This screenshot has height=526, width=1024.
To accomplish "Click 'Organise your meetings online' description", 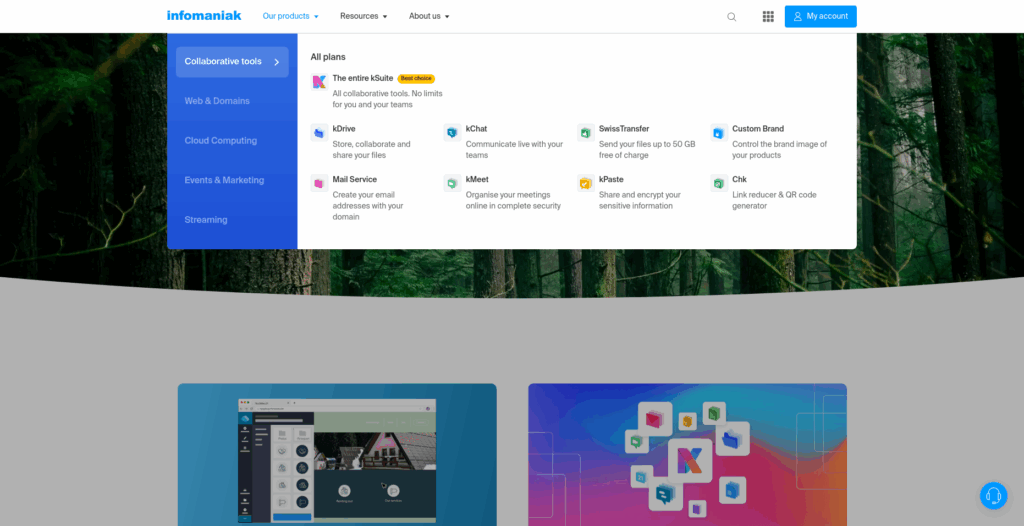I will [x=513, y=200].
